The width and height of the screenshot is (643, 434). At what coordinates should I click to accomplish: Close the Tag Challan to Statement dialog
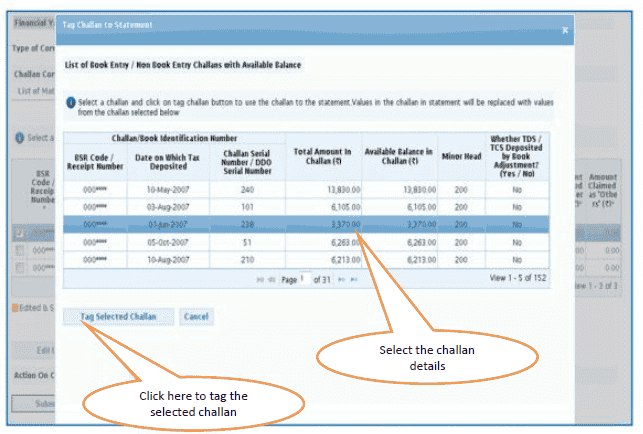(x=564, y=31)
